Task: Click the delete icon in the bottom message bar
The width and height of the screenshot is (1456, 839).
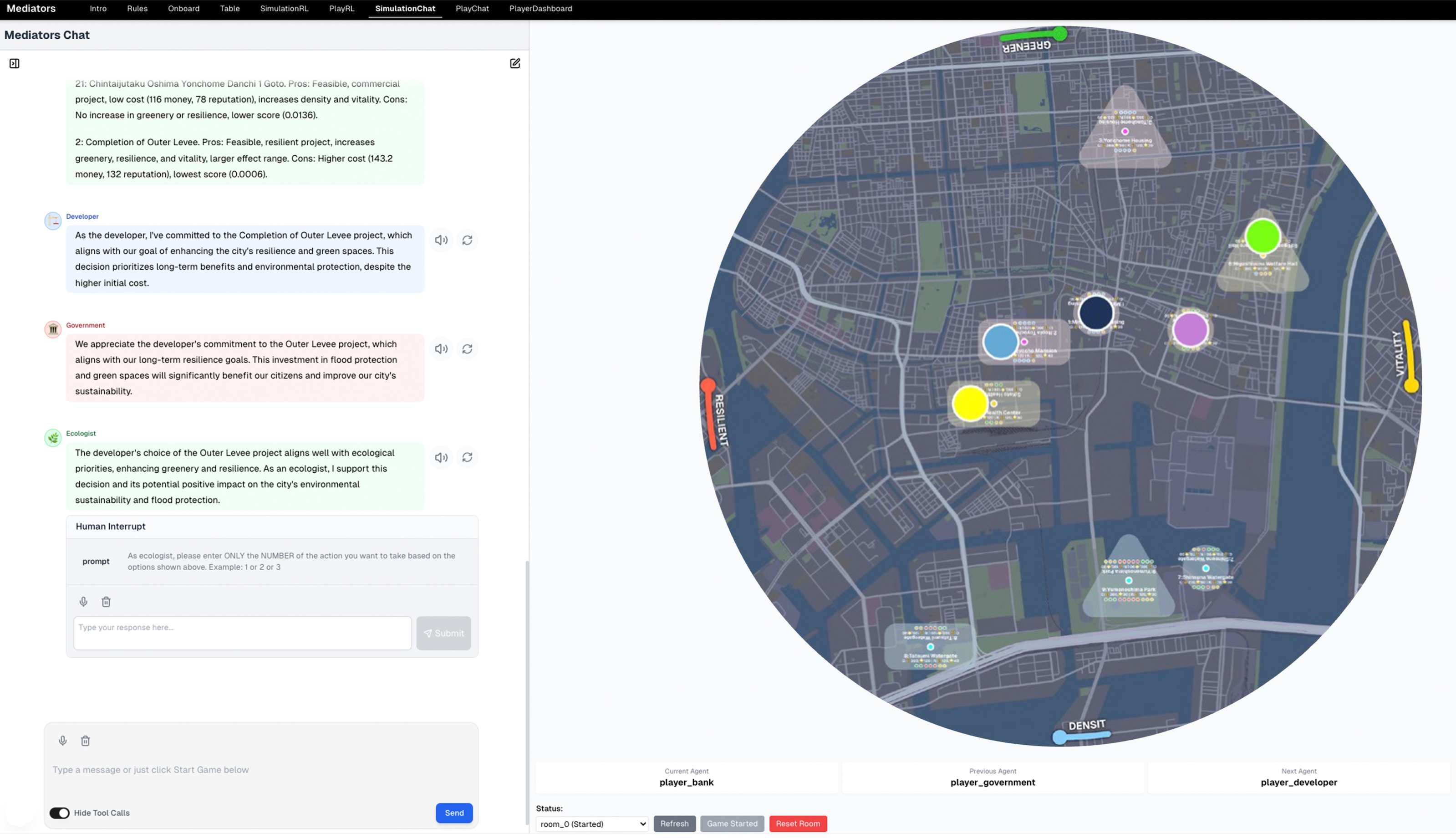Action: tap(85, 741)
